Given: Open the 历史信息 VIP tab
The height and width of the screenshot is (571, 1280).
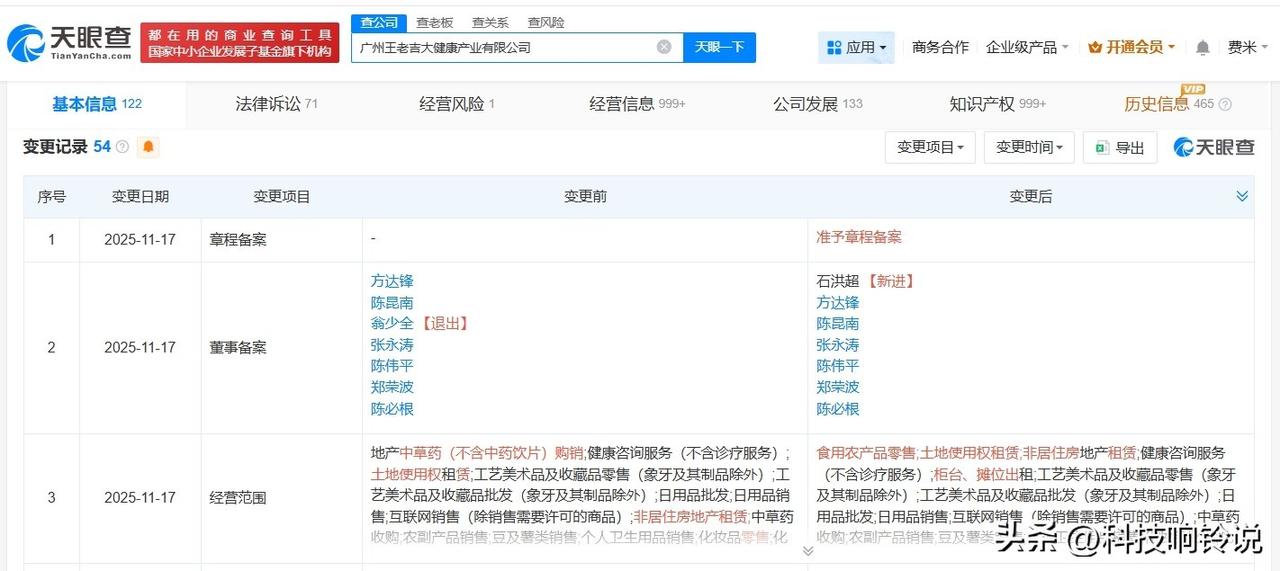Looking at the screenshot, I should tap(1169, 104).
